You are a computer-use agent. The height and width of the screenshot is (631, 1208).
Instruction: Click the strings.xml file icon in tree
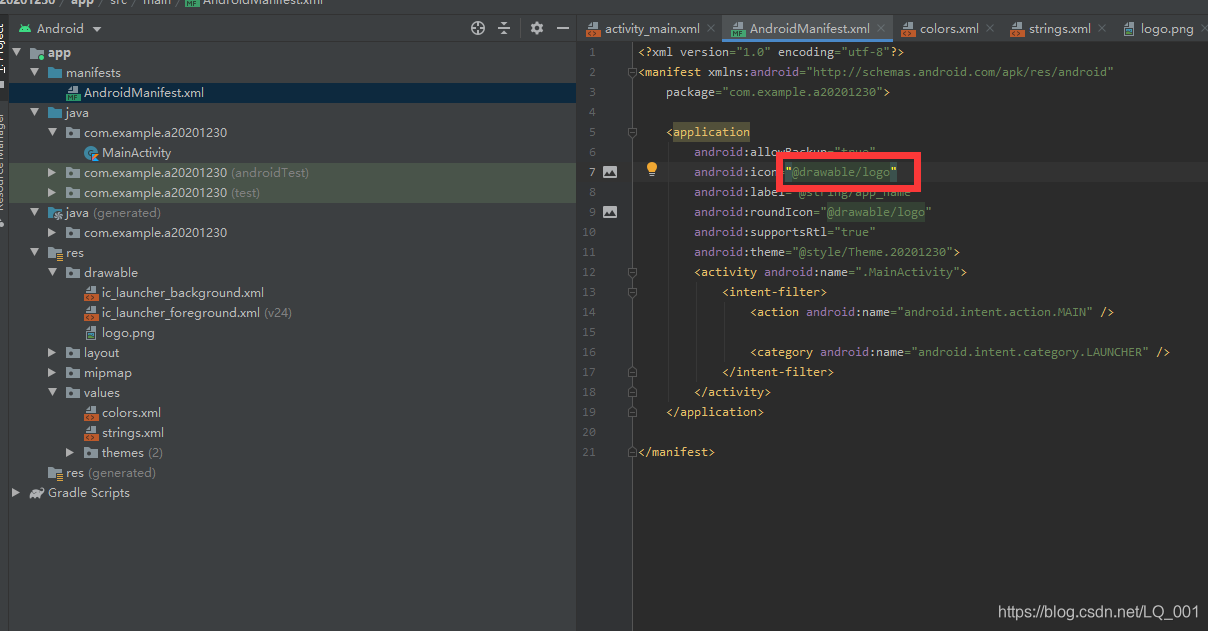click(92, 433)
